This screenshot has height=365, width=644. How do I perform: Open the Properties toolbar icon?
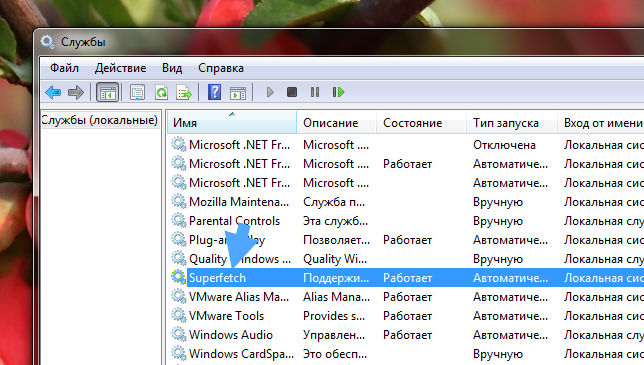(x=137, y=92)
